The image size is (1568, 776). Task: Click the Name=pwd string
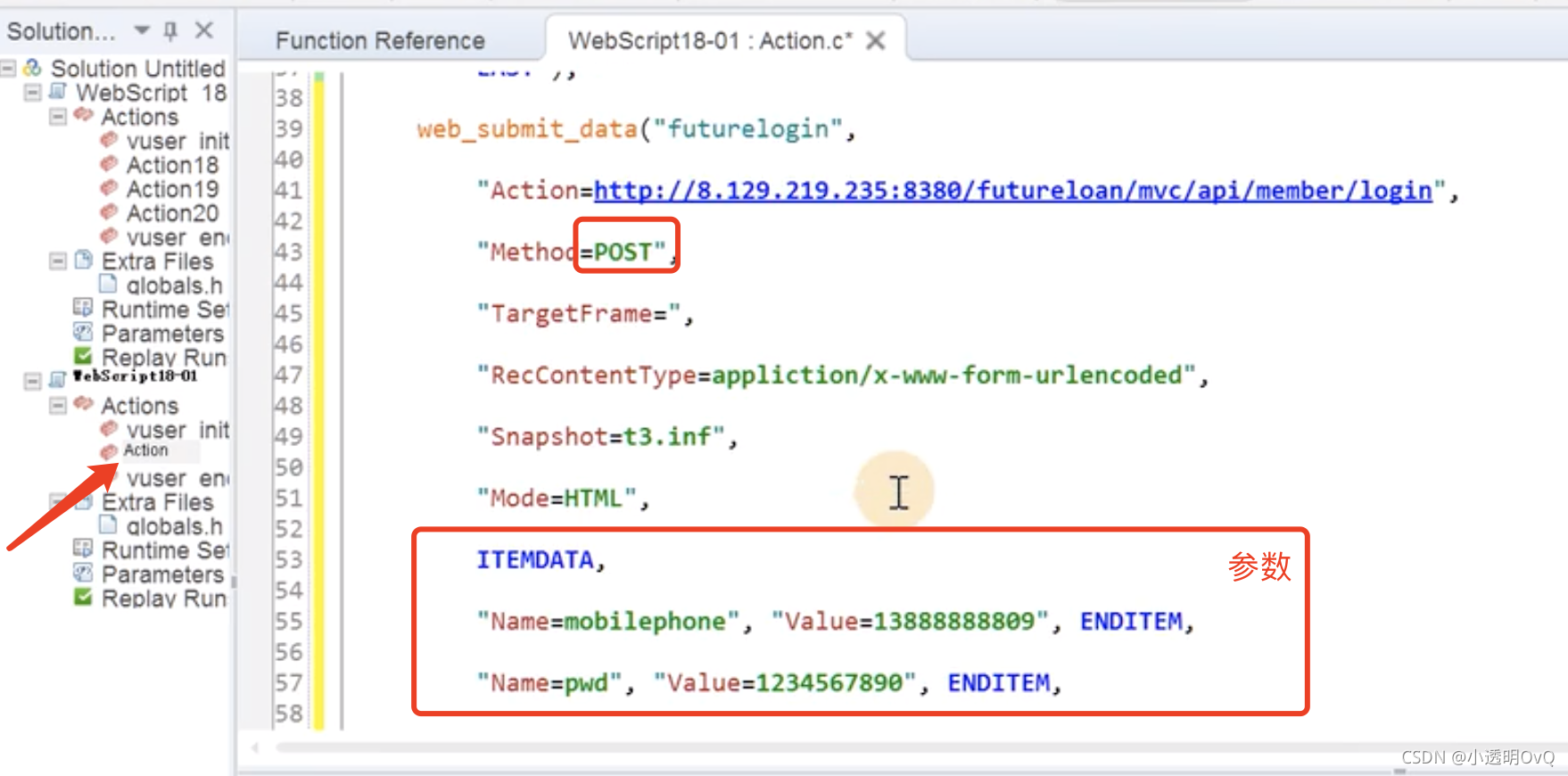[549, 683]
